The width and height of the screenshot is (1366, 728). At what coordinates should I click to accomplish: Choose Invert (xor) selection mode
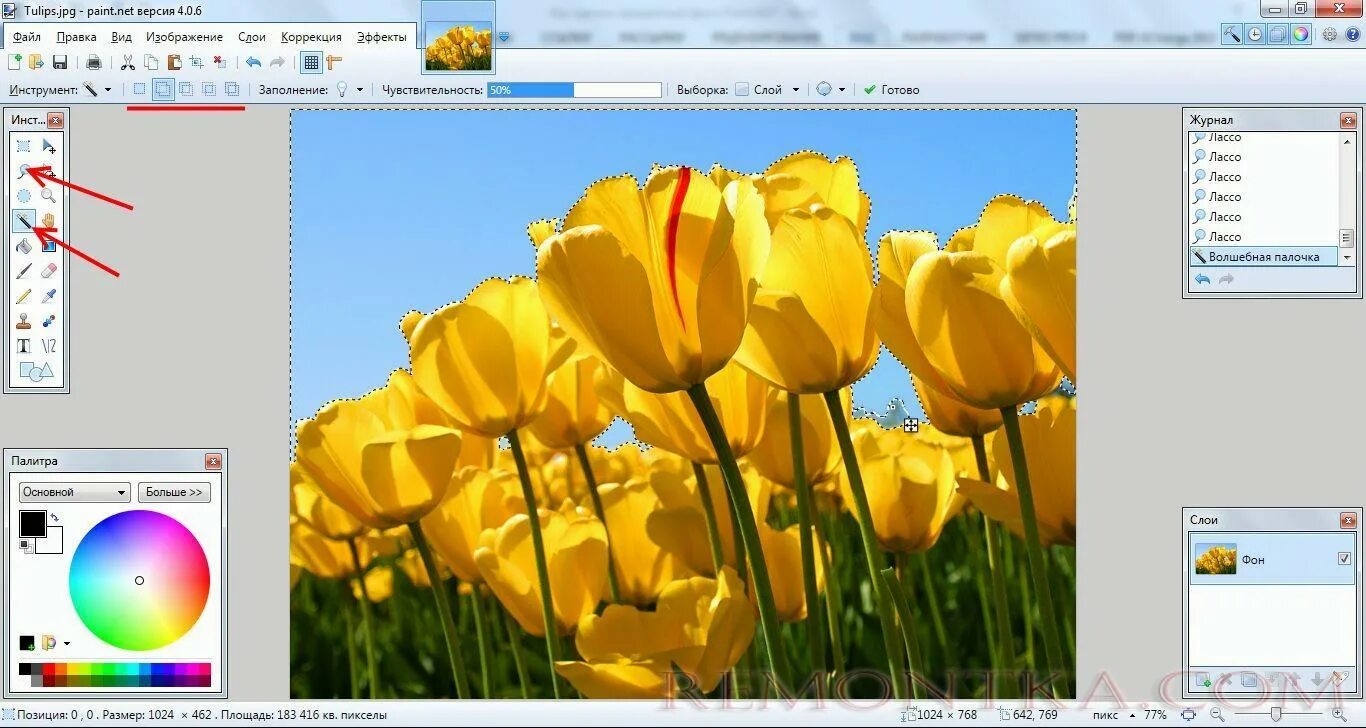click(x=232, y=89)
